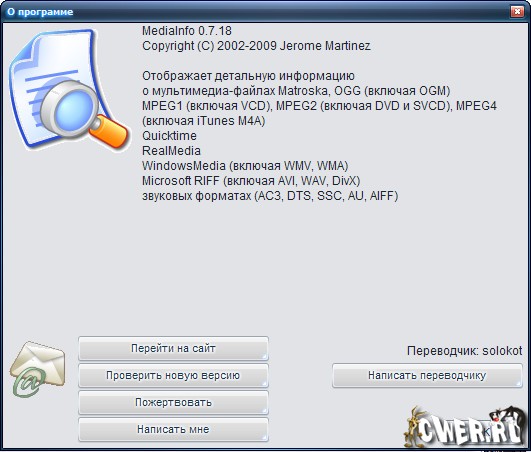Click the Пожертвовать donate button
Viewport: 531px width, 452px height.
tap(173, 402)
